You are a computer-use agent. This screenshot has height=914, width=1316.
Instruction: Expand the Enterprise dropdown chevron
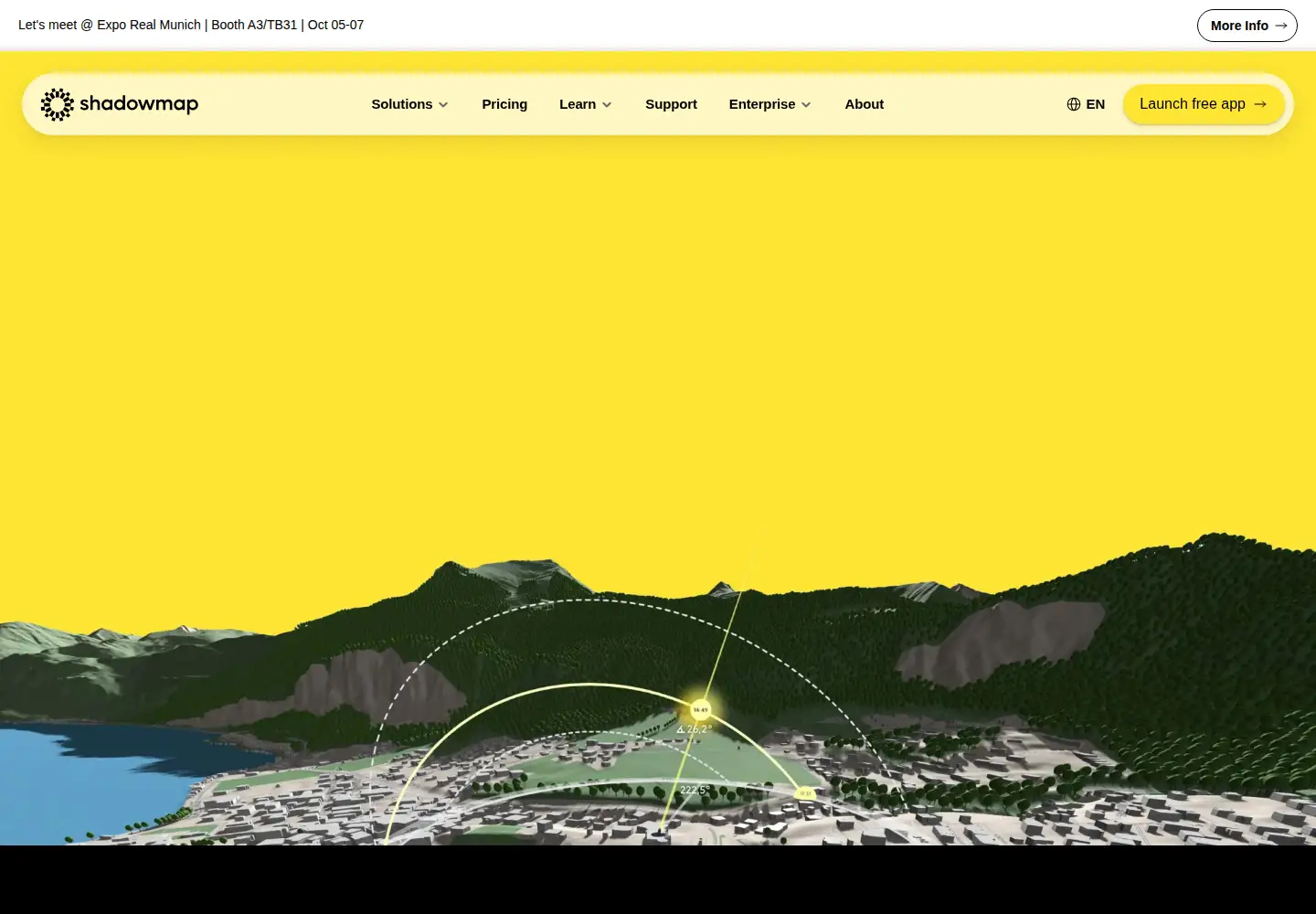(806, 105)
